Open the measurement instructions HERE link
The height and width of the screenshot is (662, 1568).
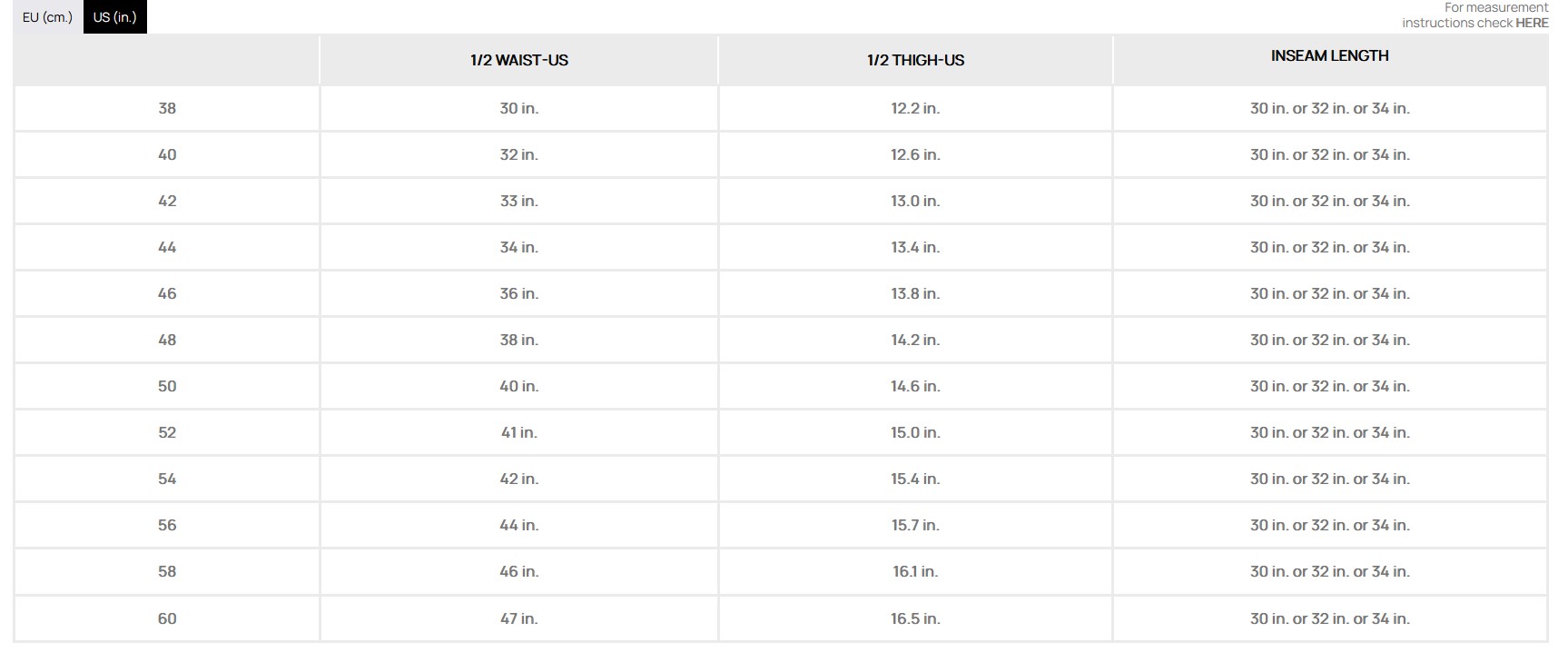(1531, 23)
